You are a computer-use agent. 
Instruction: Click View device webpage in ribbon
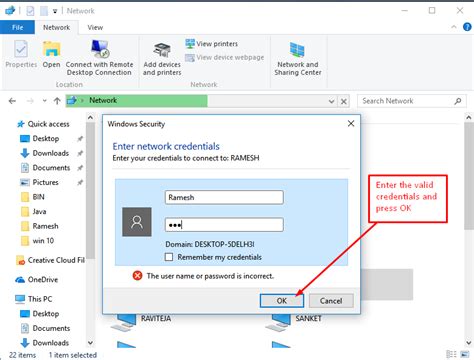point(225,57)
